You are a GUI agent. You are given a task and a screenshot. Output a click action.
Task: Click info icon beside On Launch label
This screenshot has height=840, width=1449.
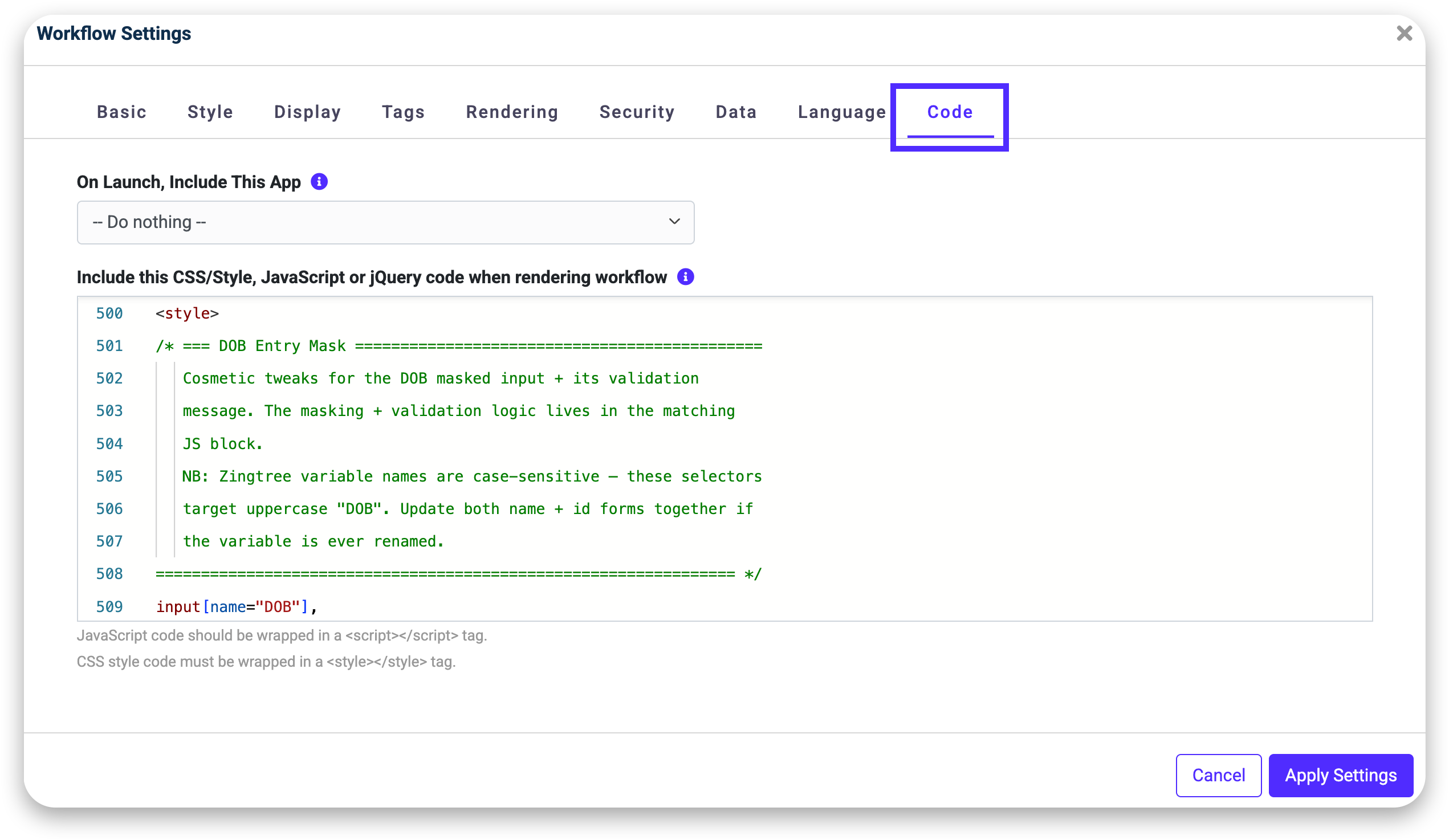click(319, 182)
